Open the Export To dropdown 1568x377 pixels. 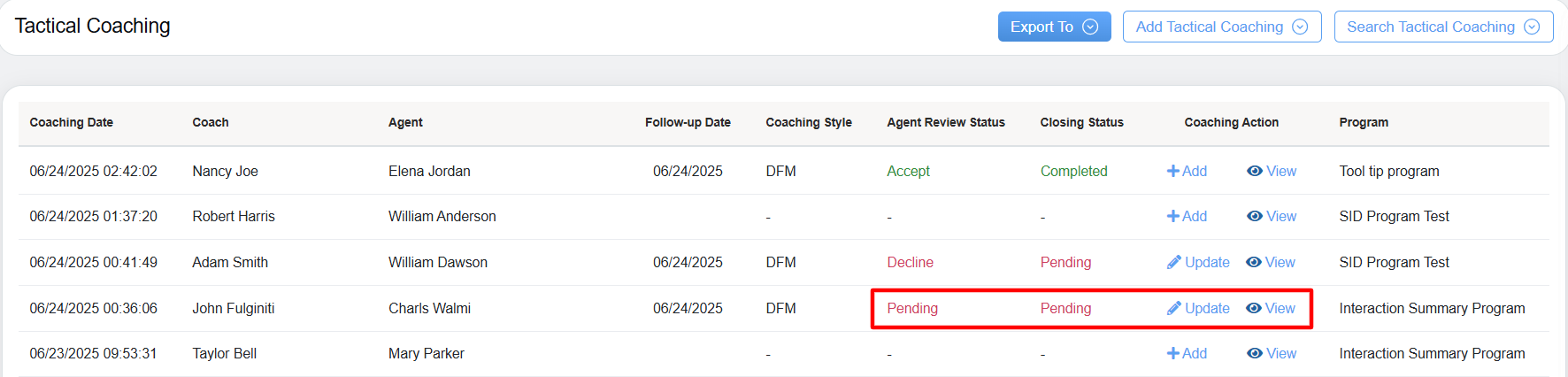pos(1054,27)
